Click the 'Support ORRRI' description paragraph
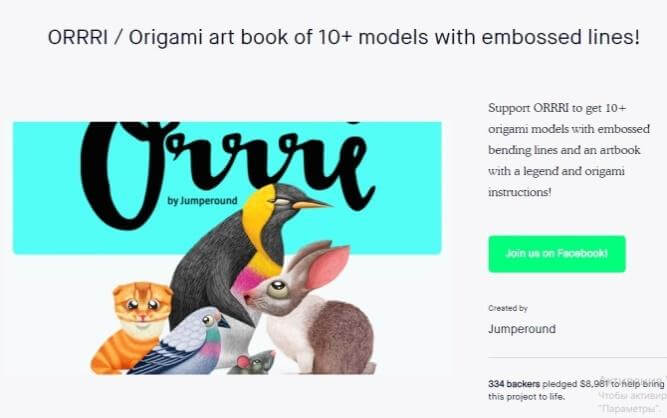 coord(569,150)
